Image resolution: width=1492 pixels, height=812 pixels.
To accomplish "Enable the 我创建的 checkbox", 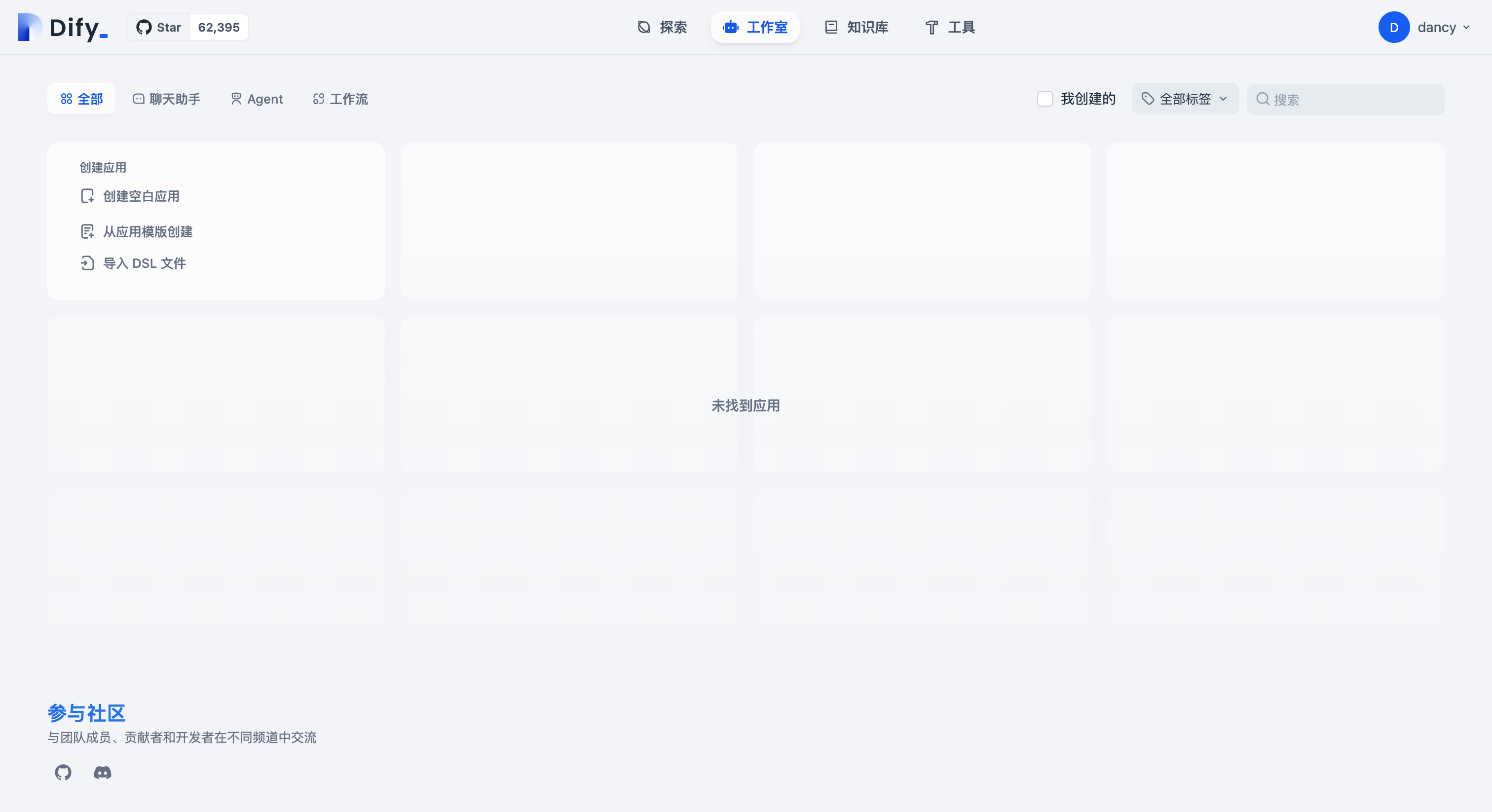I will pos(1044,99).
